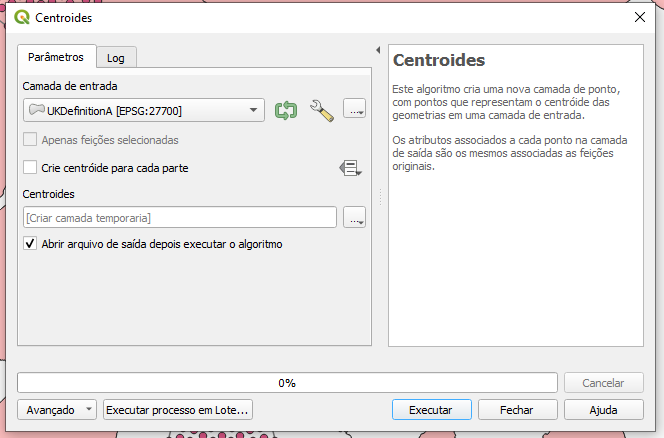Image resolution: width=664 pixels, height=438 pixels.
Task: Browse for input layer with ellipsis button
Action: [x=354, y=109]
